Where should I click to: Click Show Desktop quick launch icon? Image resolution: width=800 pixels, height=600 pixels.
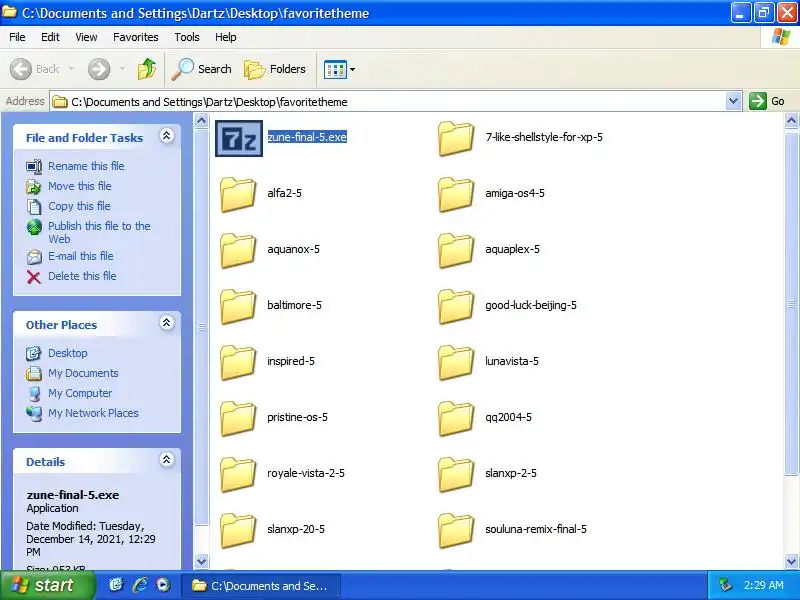pyautogui.click(x=116, y=585)
